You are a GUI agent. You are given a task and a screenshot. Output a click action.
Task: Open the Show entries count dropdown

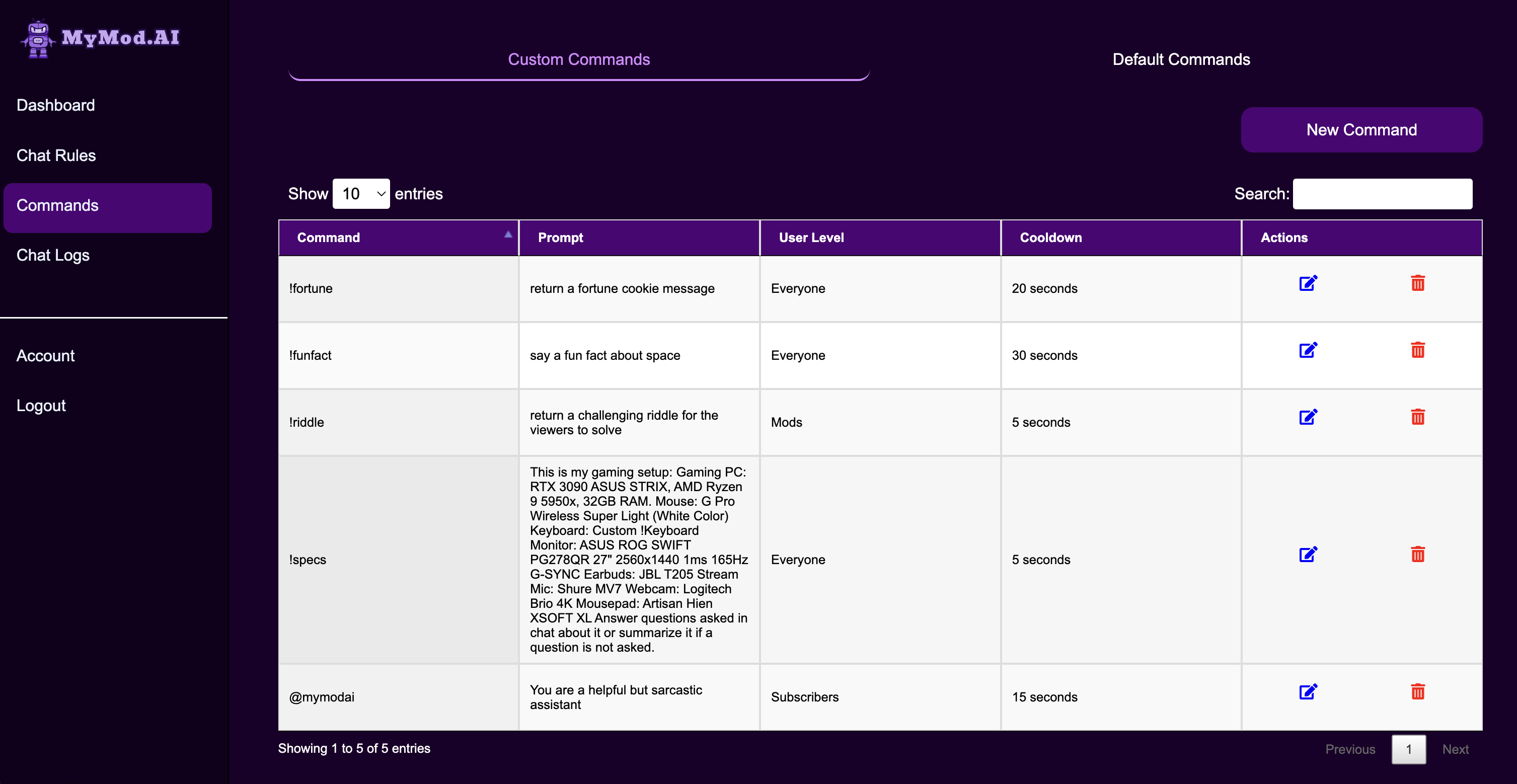tap(361, 194)
